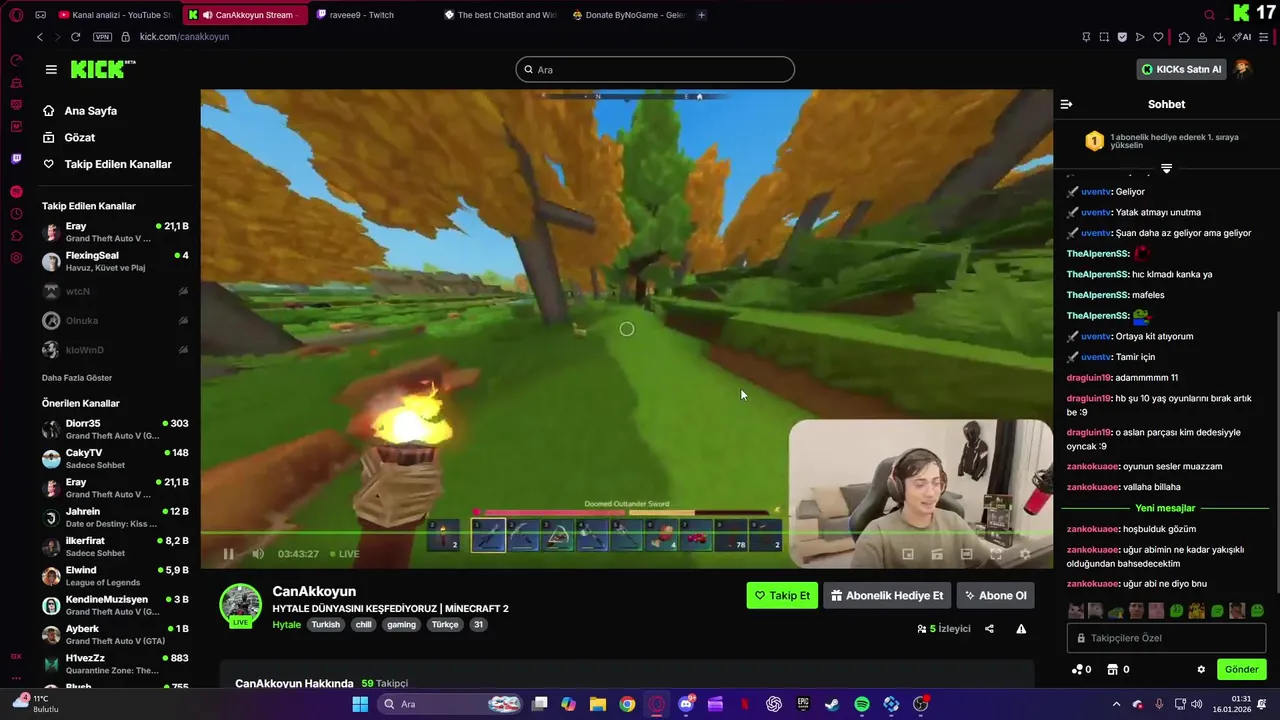The width and height of the screenshot is (1280, 720).
Task: Open a new browser tab
Action: 701,15
